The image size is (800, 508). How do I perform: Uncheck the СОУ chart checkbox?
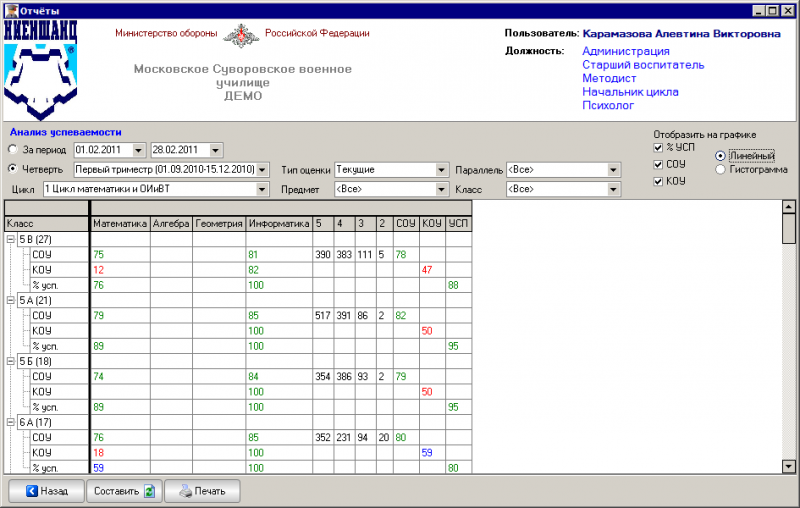click(658, 164)
